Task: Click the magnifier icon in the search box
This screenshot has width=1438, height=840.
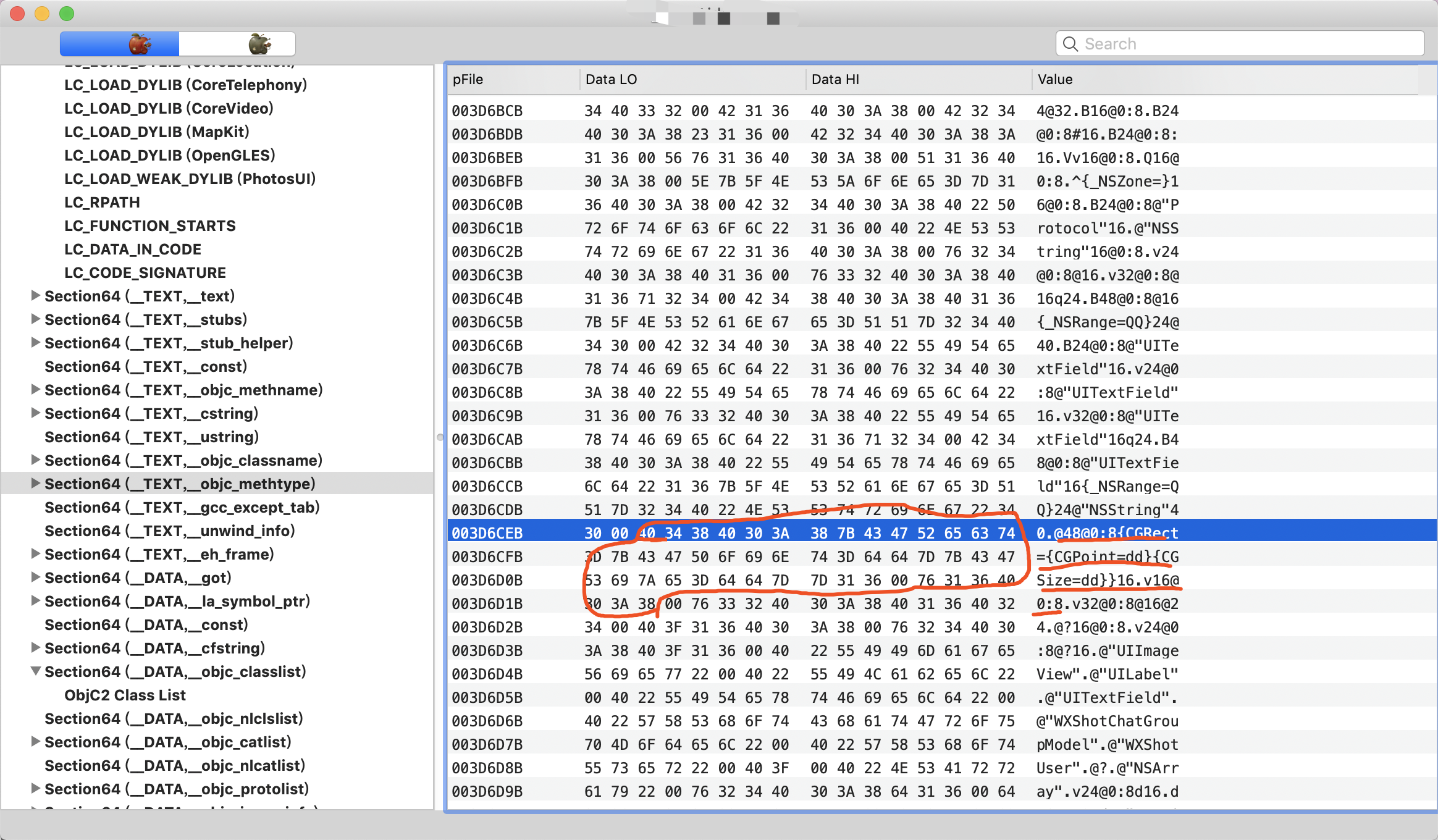Action: 1070,44
